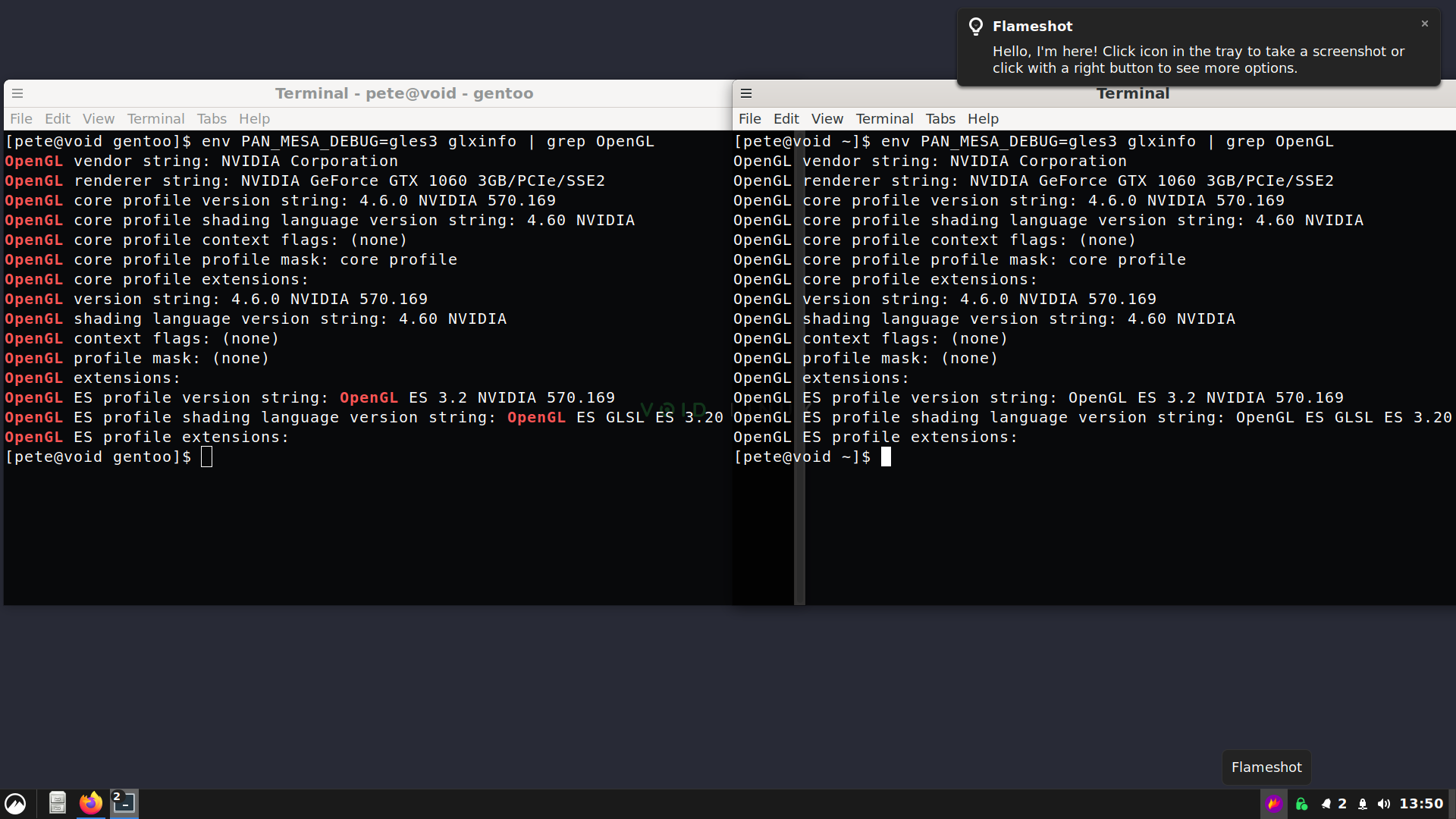Open the file manager launcher icon
The image size is (1456, 819).
pos(58,803)
